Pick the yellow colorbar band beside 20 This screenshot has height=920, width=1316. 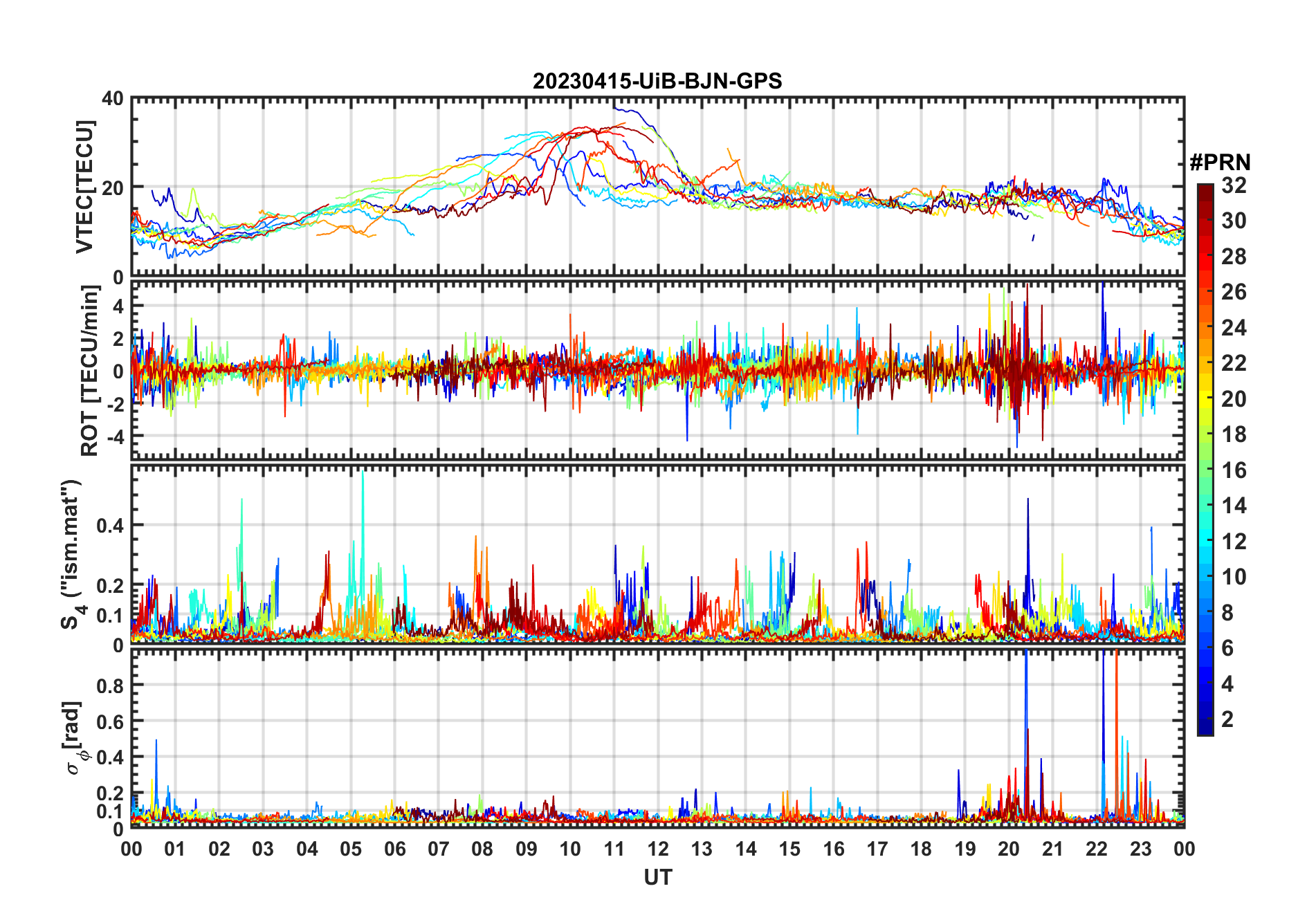(1205, 399)
